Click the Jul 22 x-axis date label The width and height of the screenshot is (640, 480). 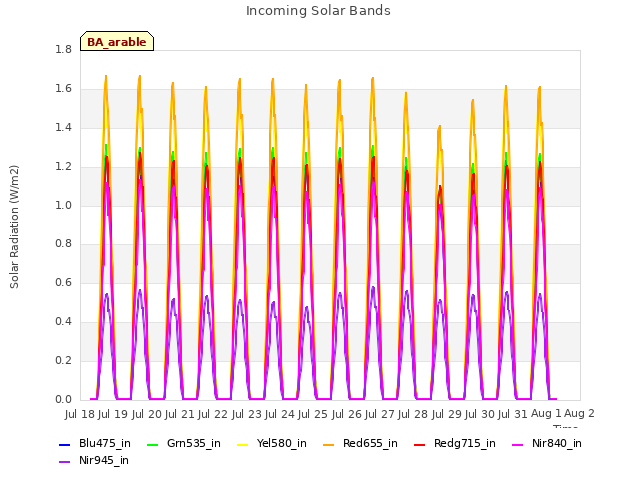(213, 414)
